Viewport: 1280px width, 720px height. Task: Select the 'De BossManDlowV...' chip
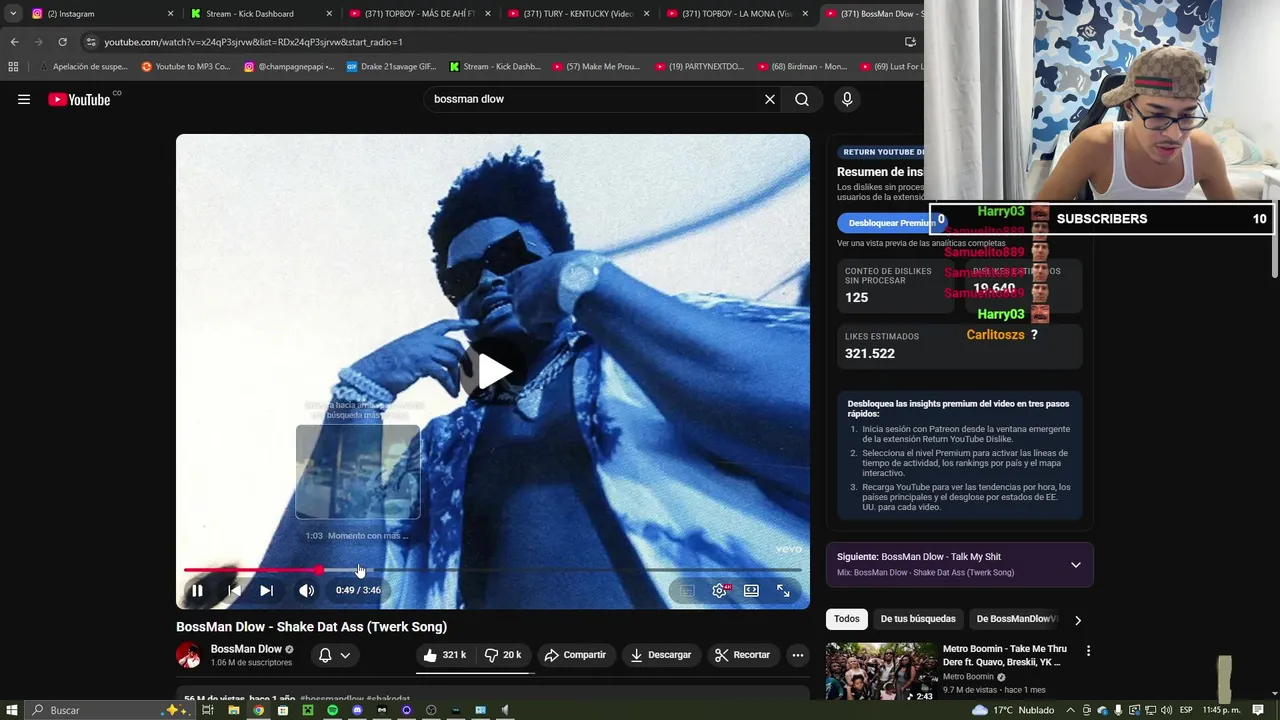tap(1014, 619)
